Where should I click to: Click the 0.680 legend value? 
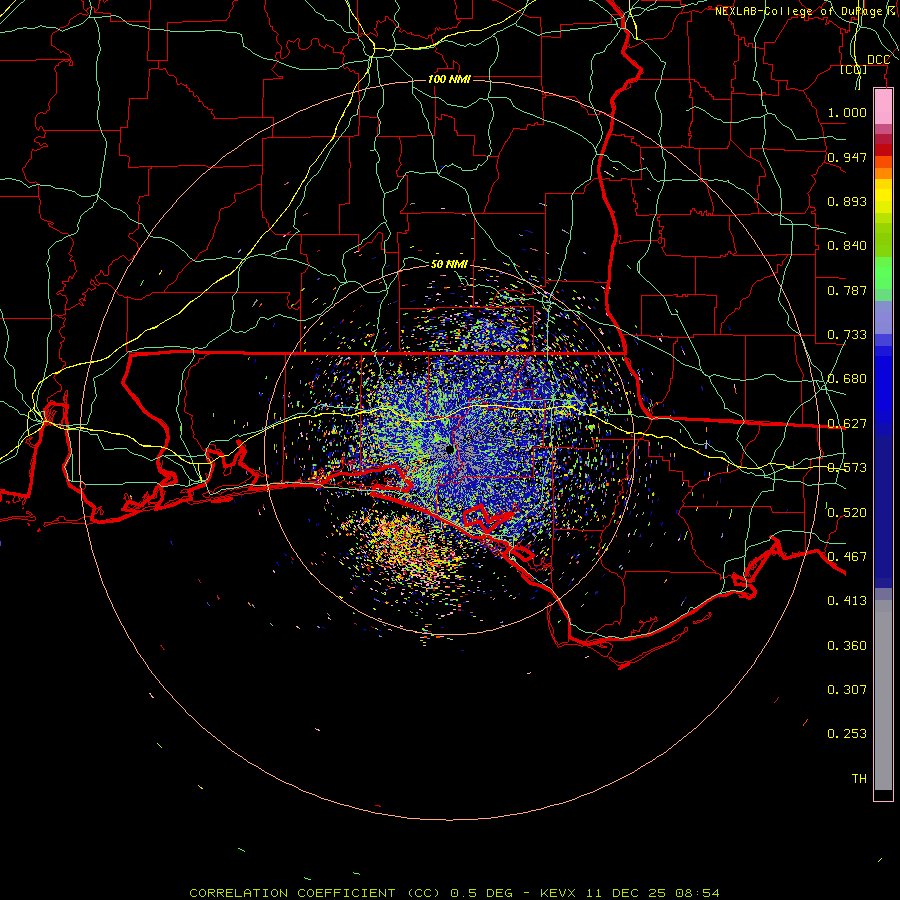click(847, 379)
